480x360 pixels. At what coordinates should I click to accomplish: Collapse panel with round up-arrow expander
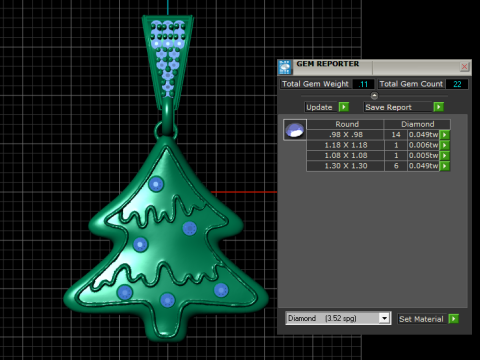pyautogui.click(x=374, y=96)
